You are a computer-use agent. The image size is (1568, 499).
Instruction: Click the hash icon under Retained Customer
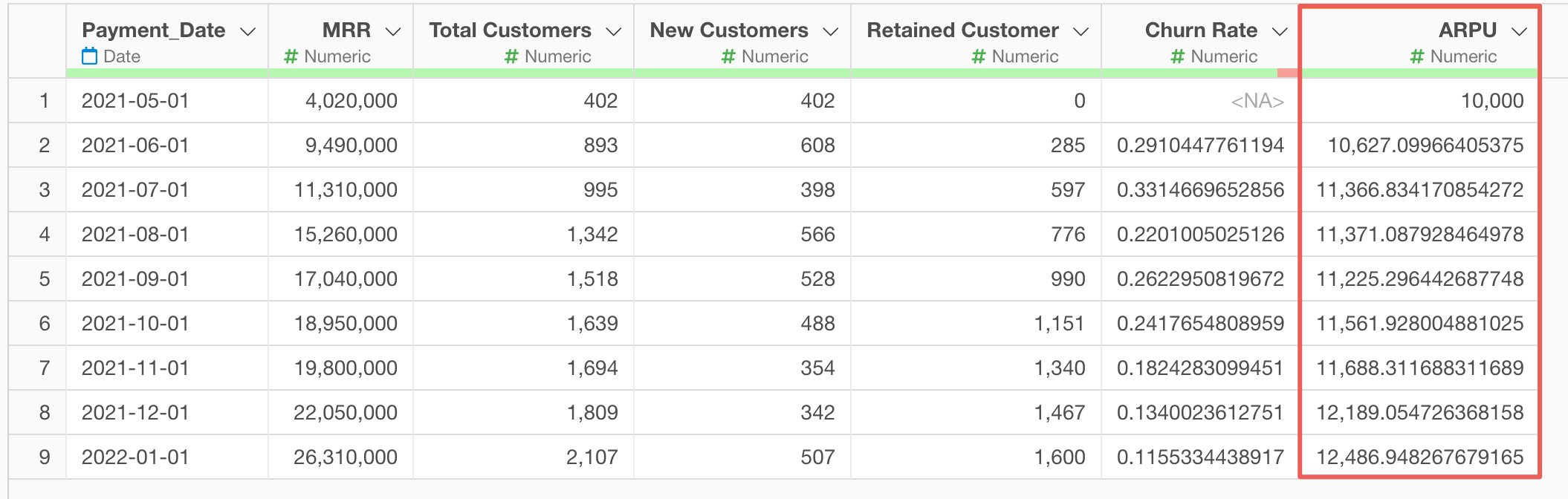[x=979, y=56]
